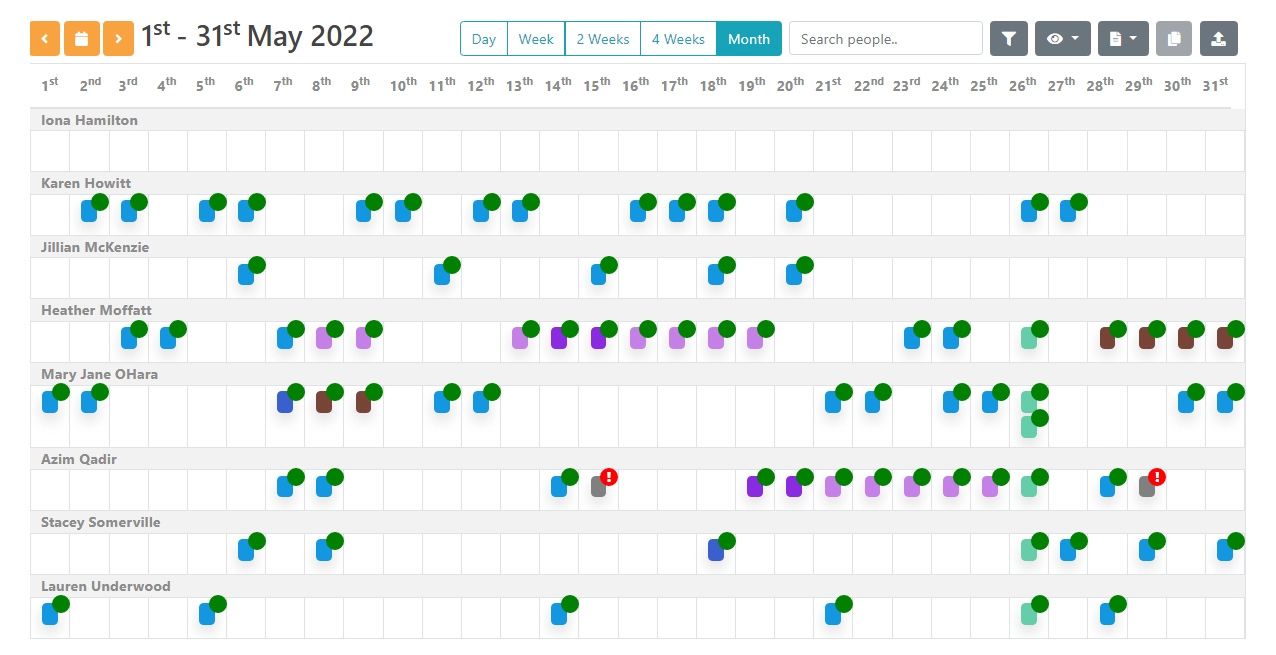Open Stacey Somerville's dark blue shift on 18th
The width and height of the screenshot is (1276, 655).
pos(715,550)
